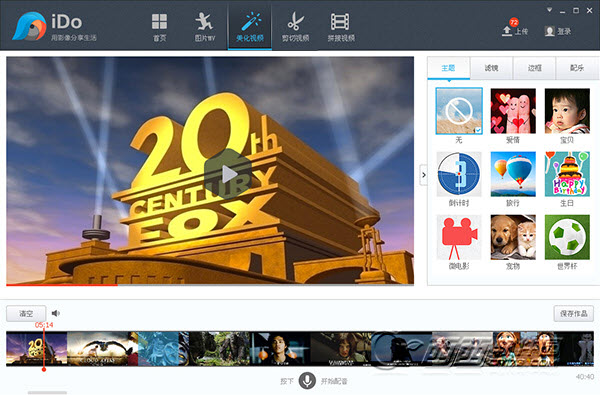
Task: Click the 40:40 total duration text
Action: point(585,377)
